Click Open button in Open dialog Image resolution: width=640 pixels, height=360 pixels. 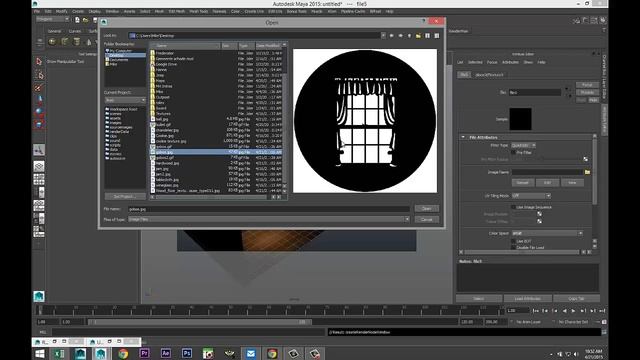[x=427, y=209]
